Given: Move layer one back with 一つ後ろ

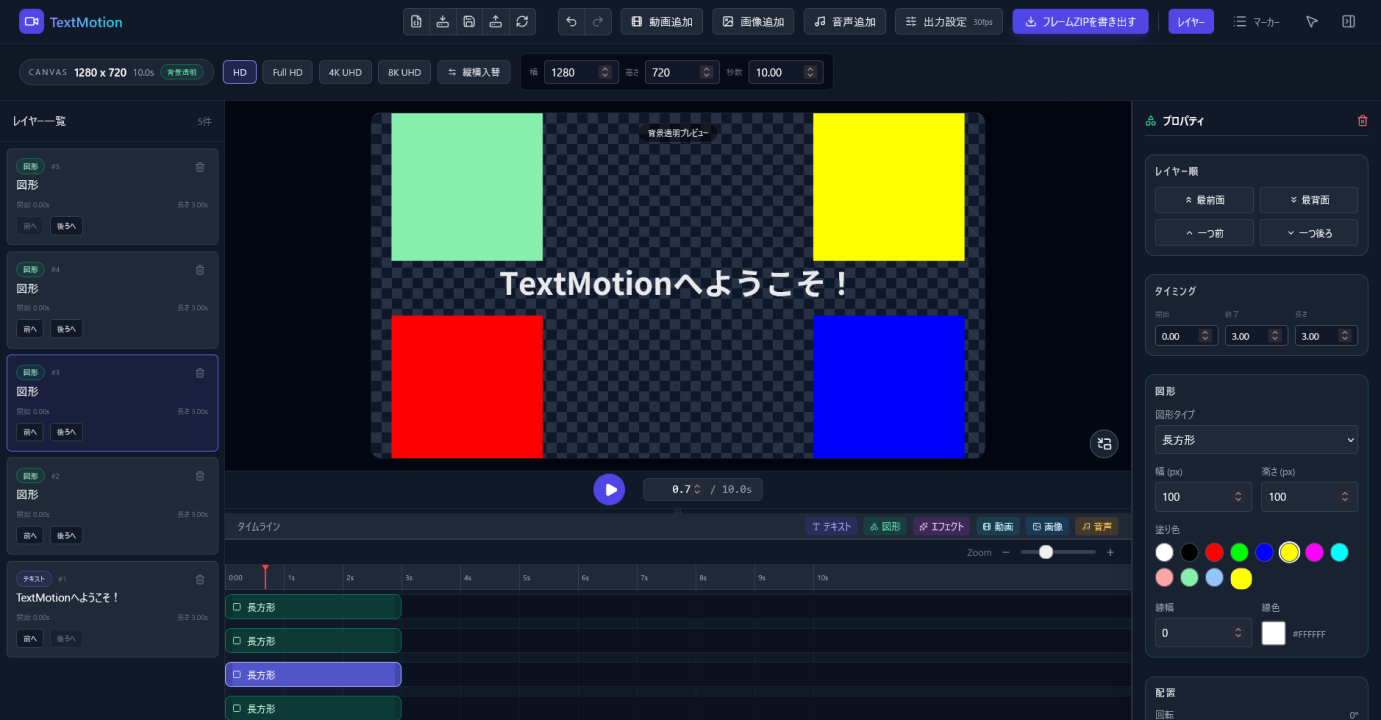Looking at the screenshot, I should pos(1309,233).
